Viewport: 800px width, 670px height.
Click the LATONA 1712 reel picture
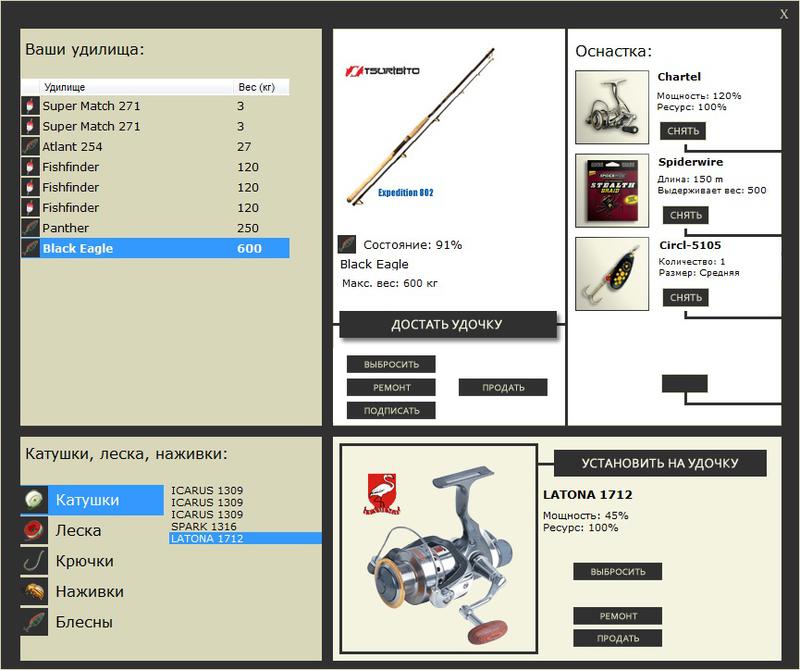point(439,549)
